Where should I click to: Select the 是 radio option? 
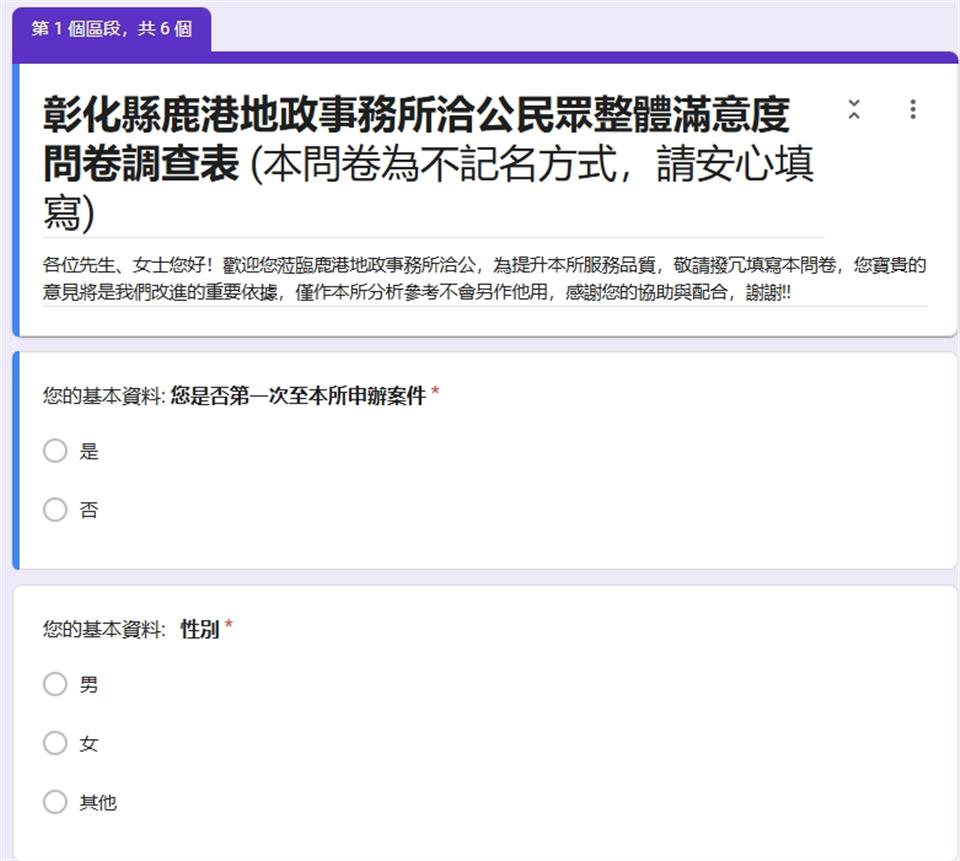pos(55,451)
